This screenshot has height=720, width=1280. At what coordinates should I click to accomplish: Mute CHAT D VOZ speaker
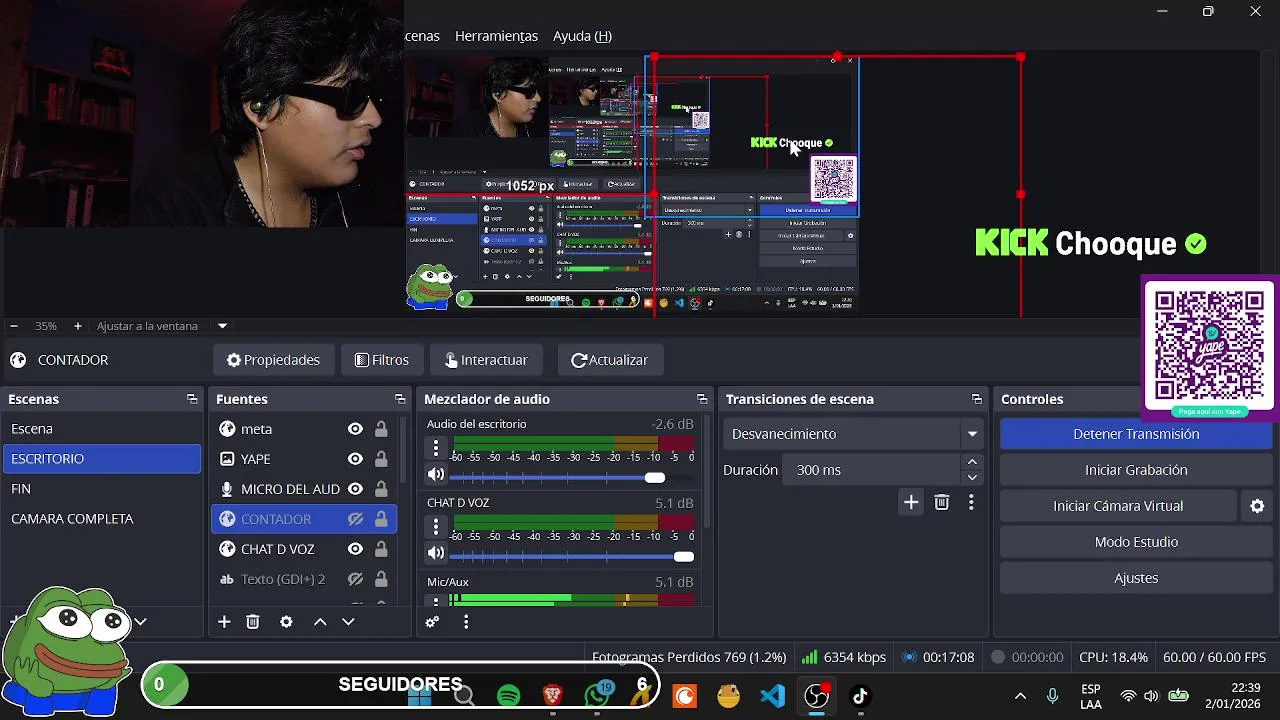[436, 553]
